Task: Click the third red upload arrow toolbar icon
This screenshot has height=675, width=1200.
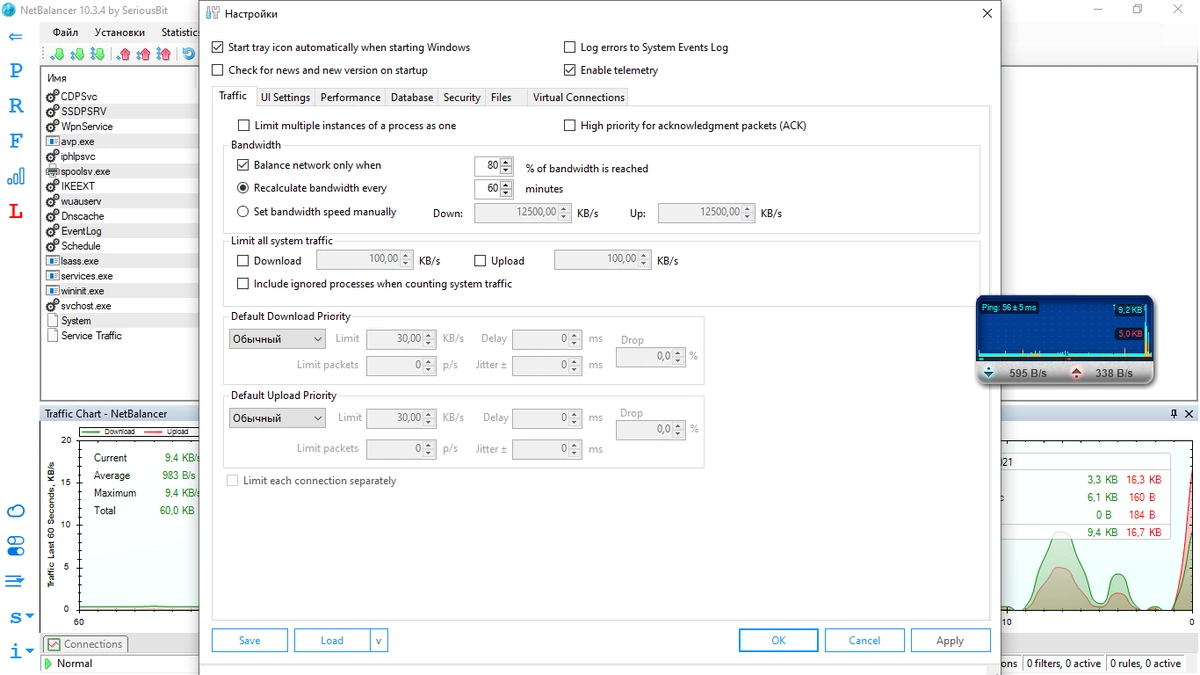Action: pyautogui.click(x=164, y=54)
